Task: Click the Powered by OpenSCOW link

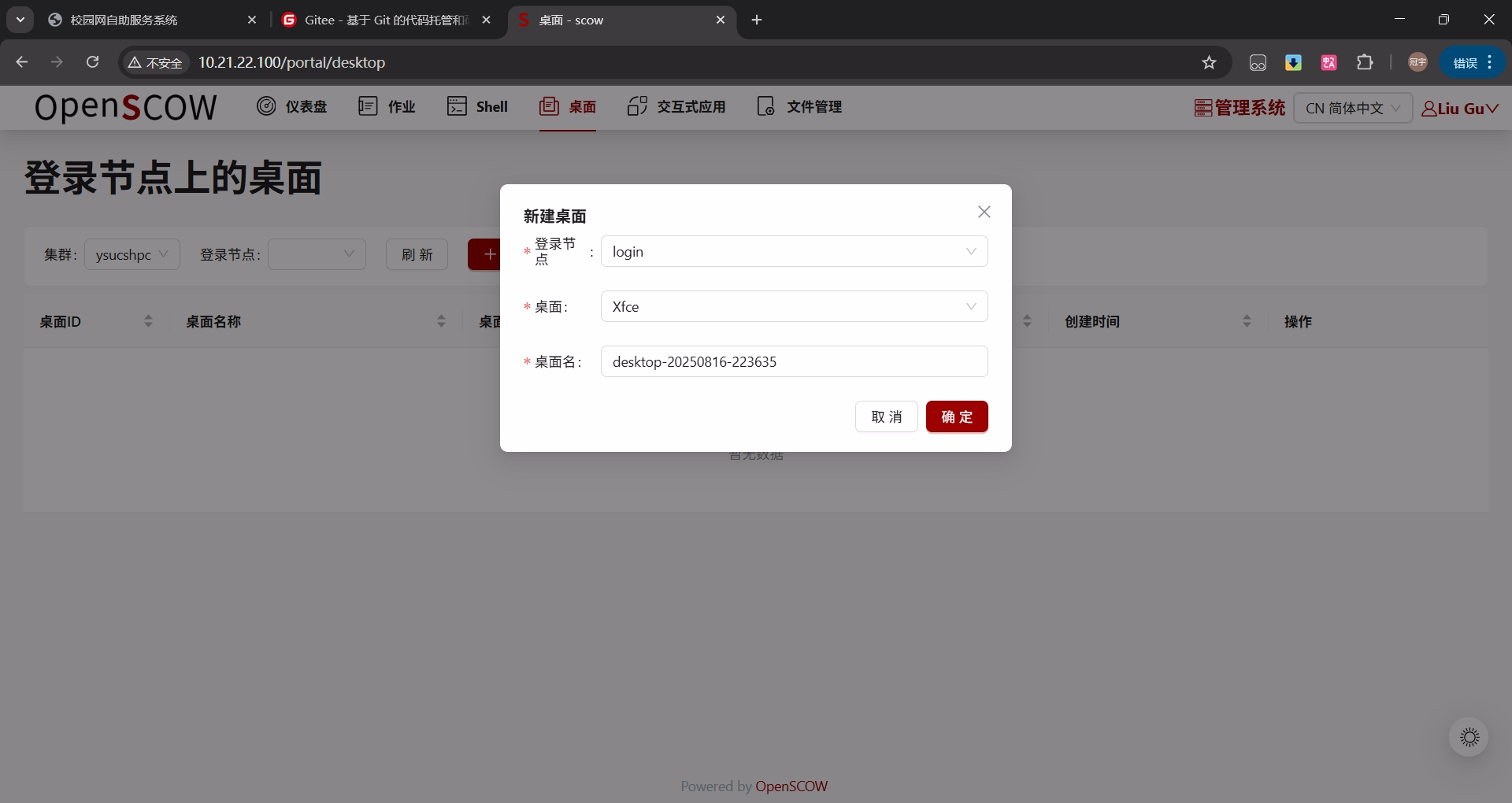Action: [791, 786]
